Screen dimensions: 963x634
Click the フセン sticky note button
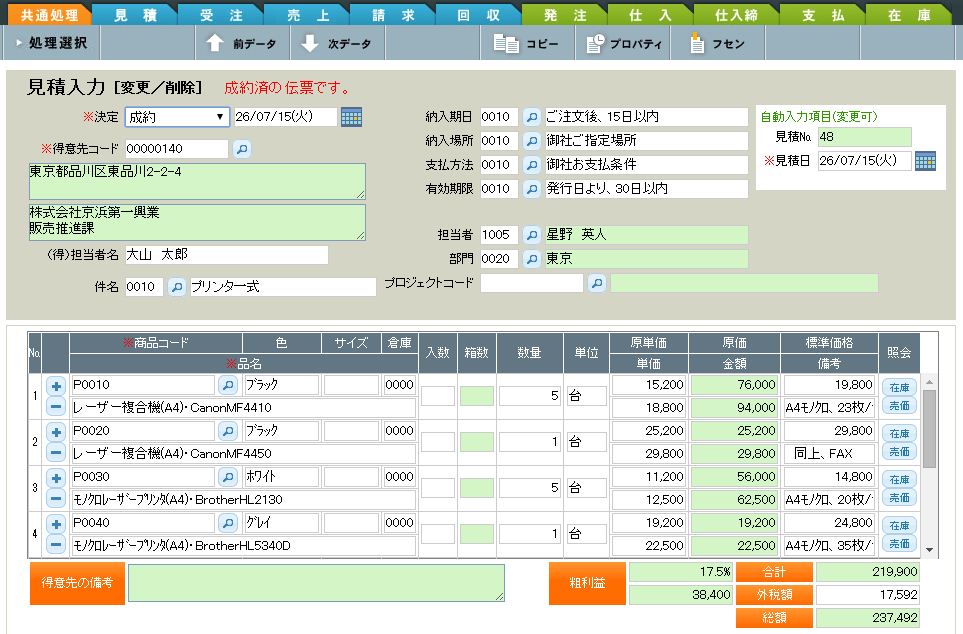click(x=717, y=43)
